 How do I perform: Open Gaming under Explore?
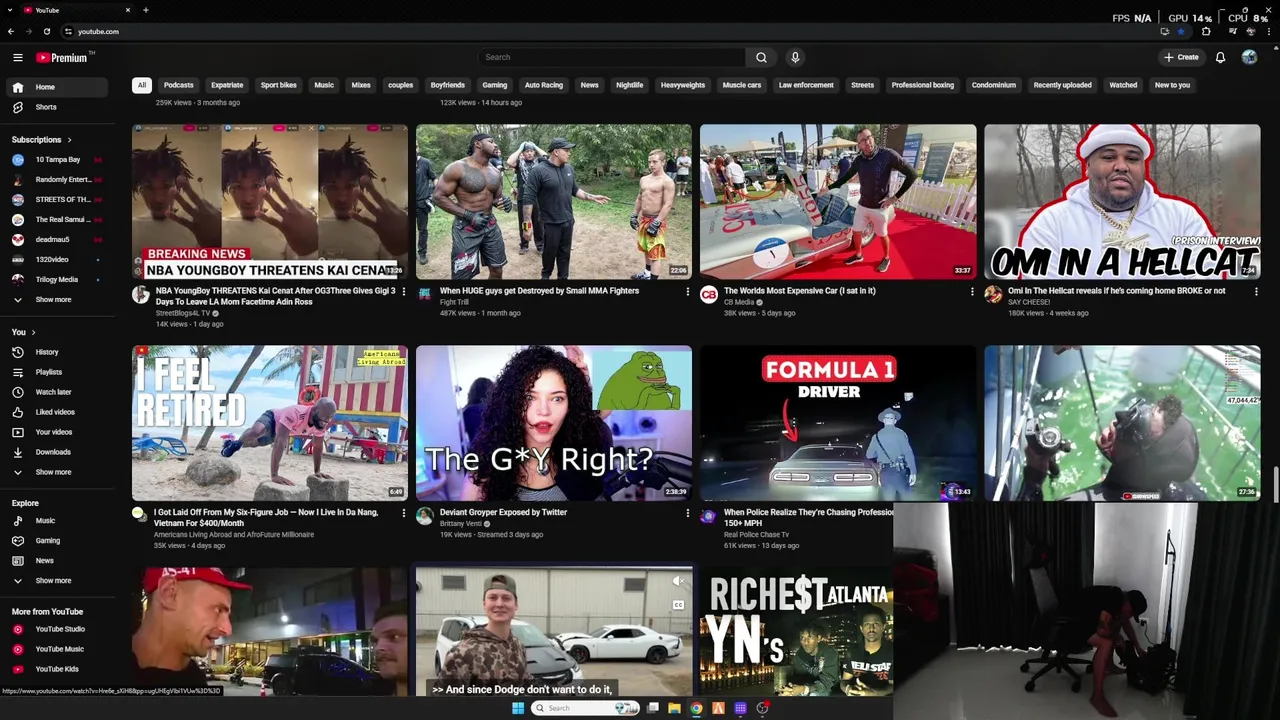click(x=59, y=541)
